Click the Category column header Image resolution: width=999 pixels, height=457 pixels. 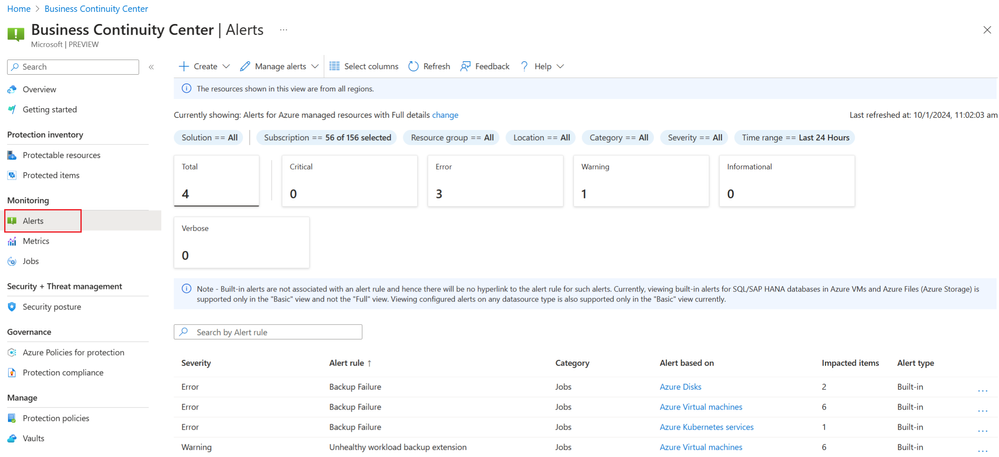point(572,363)
